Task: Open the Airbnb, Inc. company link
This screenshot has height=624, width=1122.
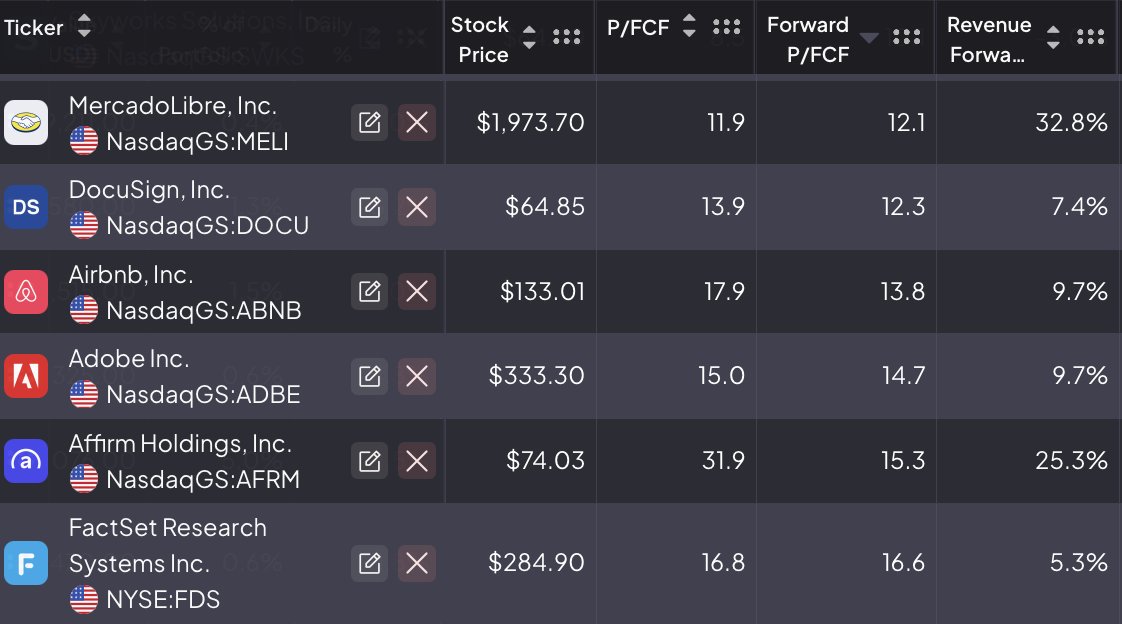Action: 131,275
